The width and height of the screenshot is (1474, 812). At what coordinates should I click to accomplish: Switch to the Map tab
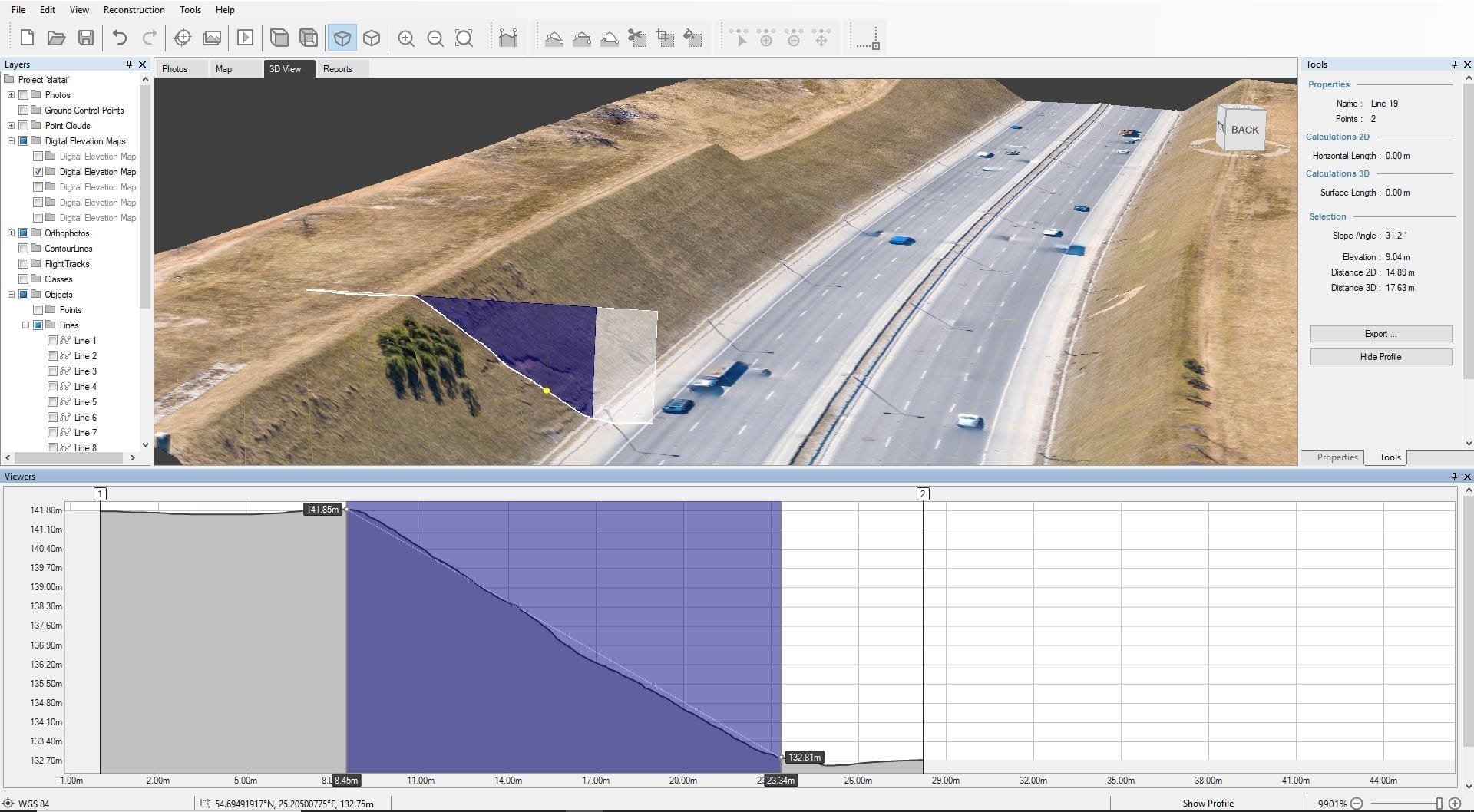(x=223, y=69)
